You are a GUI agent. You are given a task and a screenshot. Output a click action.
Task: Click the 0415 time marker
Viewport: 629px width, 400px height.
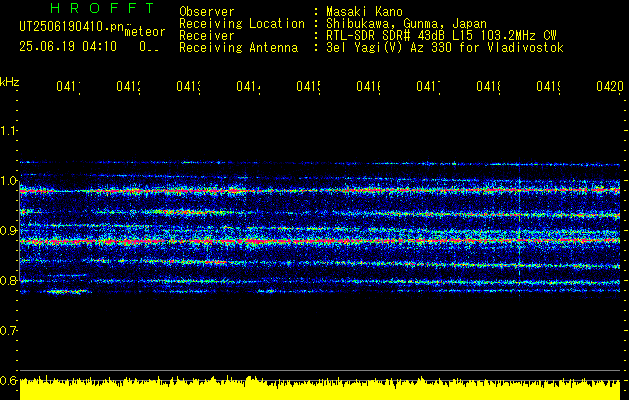tap(308, 86)
